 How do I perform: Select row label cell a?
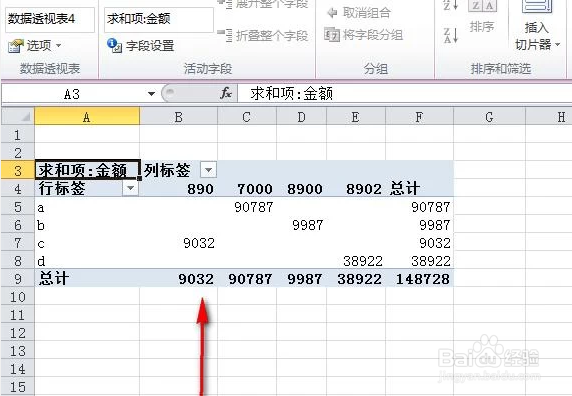pos(87,207)
